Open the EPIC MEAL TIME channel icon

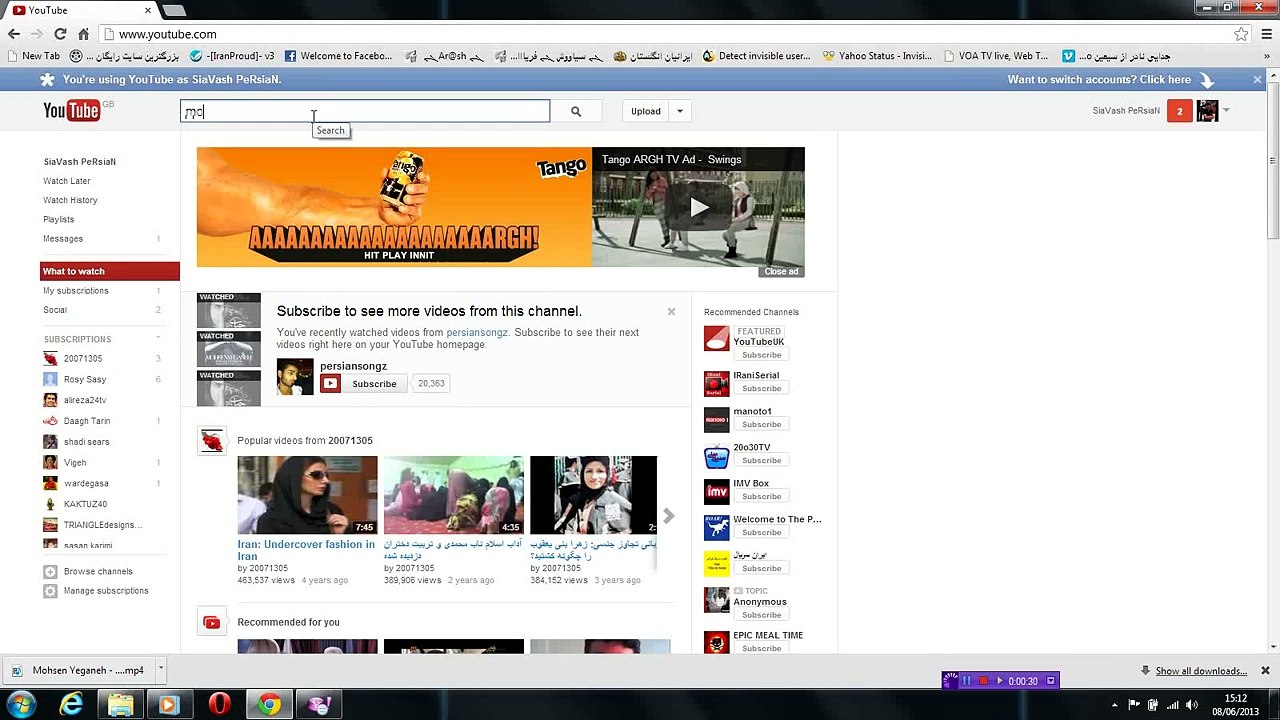tap(717, 641)
